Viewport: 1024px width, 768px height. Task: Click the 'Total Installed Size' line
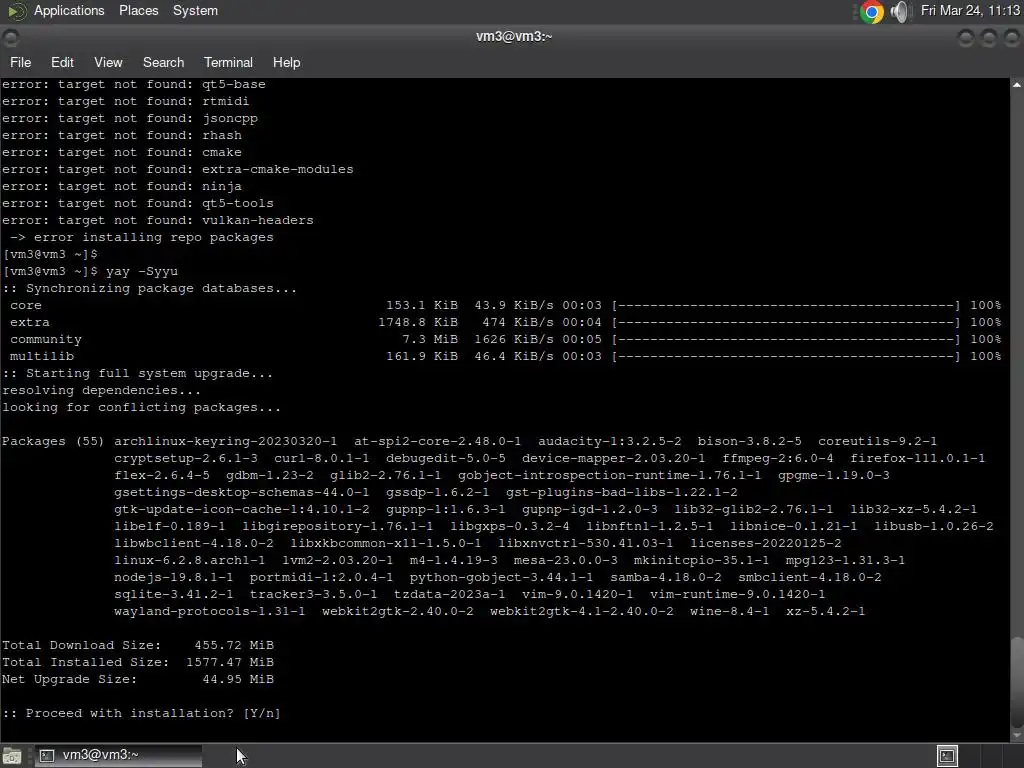coord(138,662)
